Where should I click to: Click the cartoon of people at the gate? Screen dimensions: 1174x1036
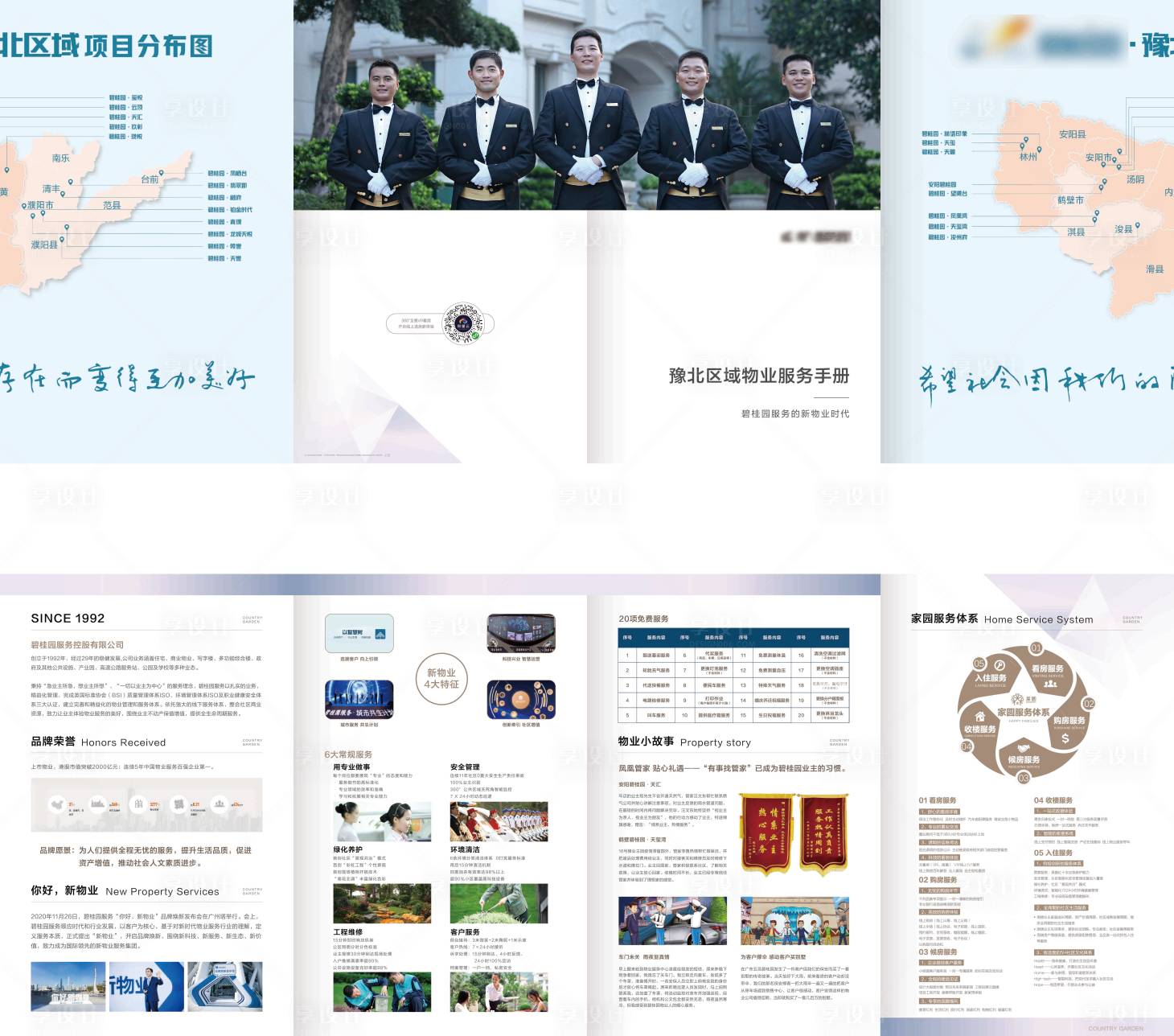point(794,921)
